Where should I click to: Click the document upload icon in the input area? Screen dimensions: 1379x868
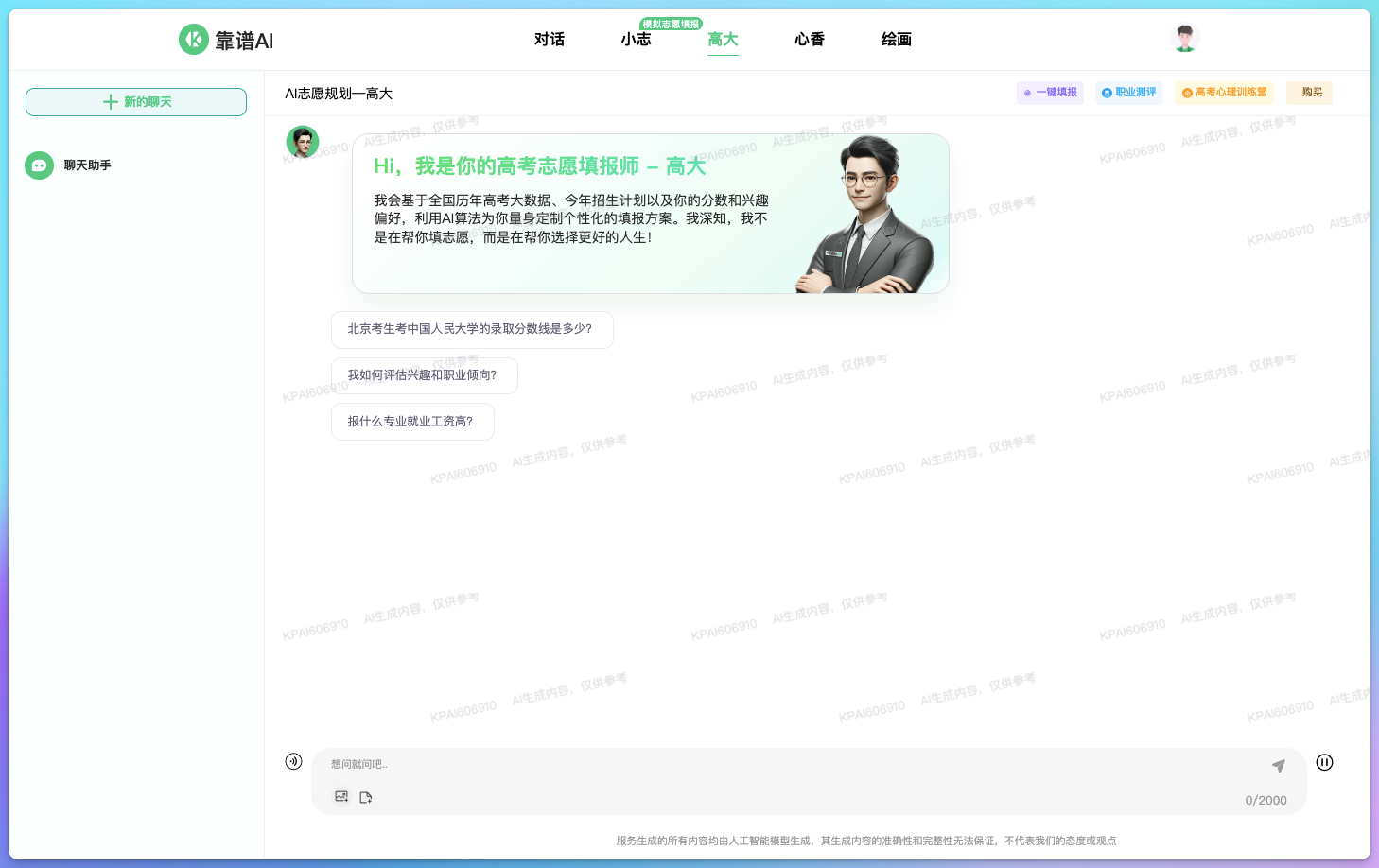point(366,797)
